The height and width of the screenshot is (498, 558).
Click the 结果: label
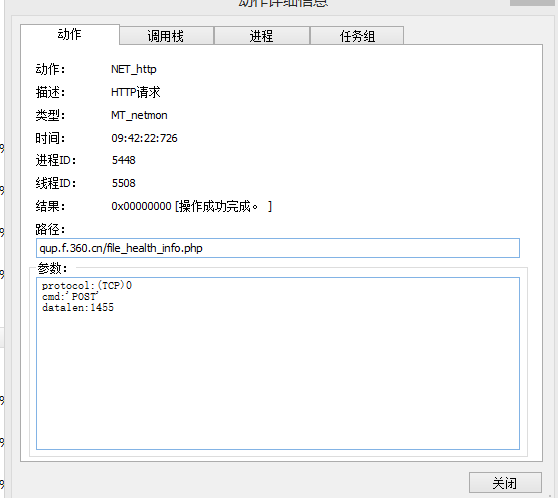coord(50,206)
